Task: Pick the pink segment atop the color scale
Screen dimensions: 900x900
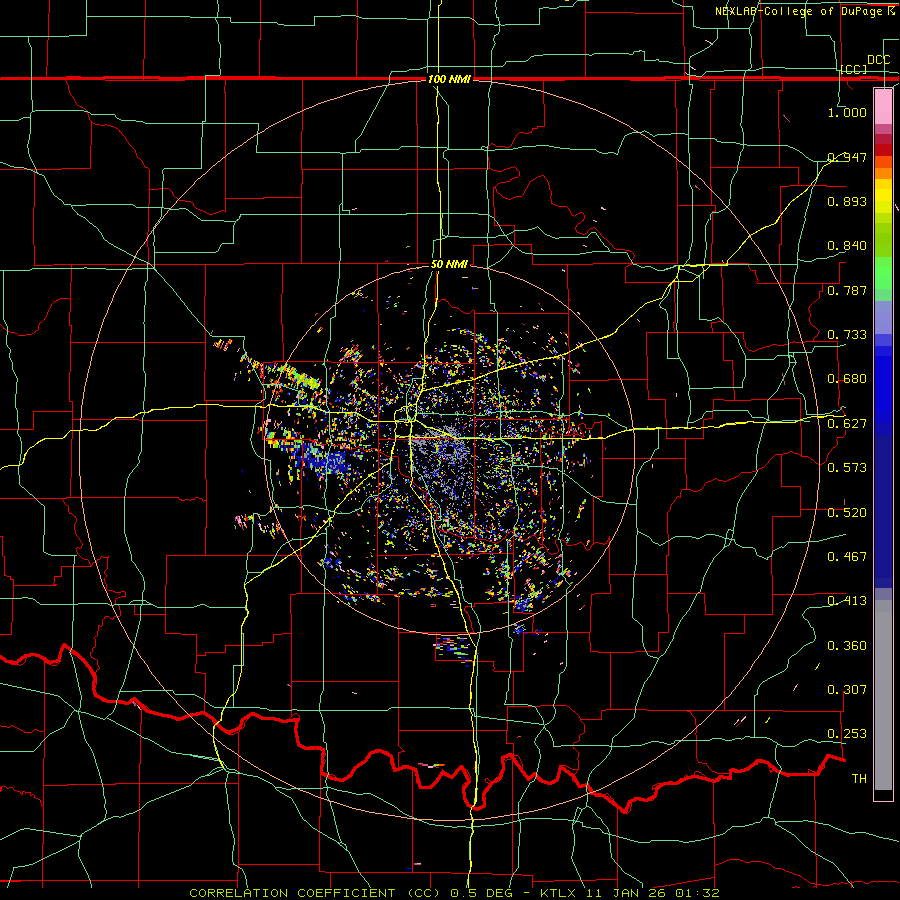Action: pos(883,106)
